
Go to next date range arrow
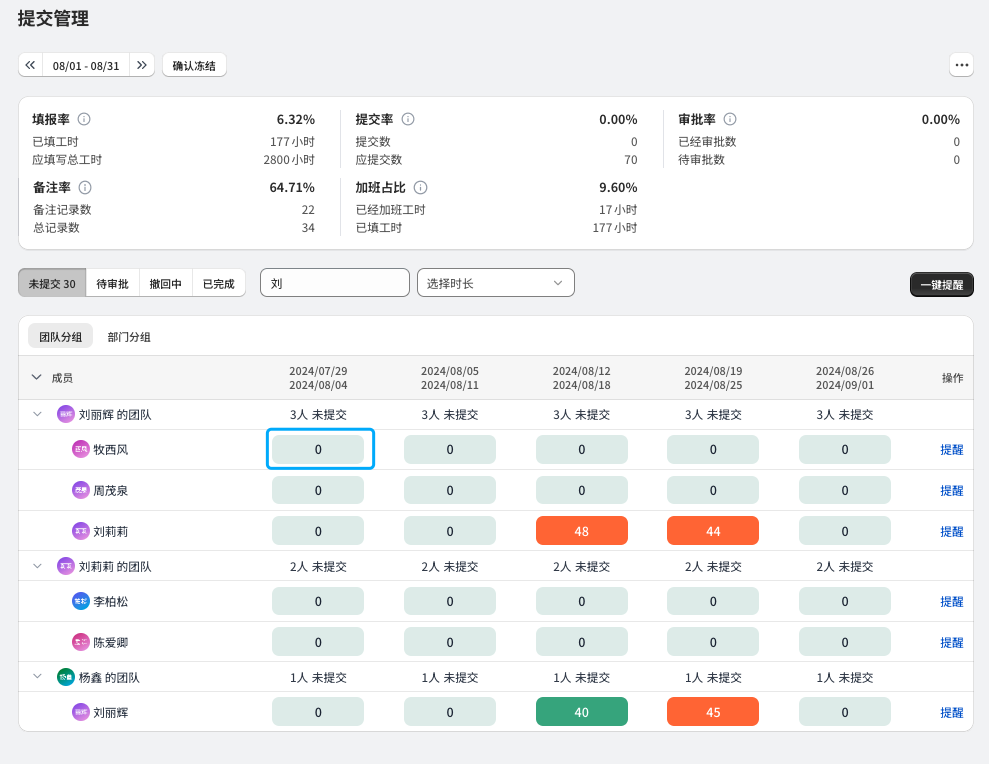click(x=142, y=65)
